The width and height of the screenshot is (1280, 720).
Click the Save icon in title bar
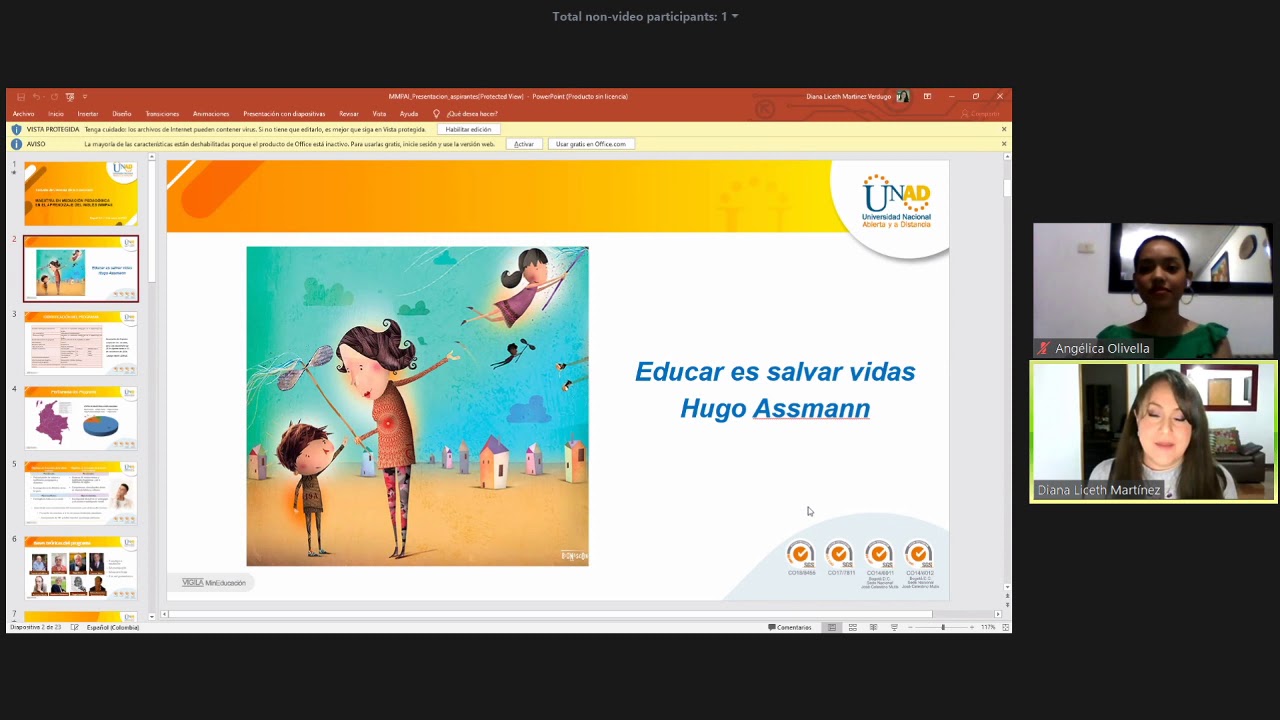[x=21, y=97]
